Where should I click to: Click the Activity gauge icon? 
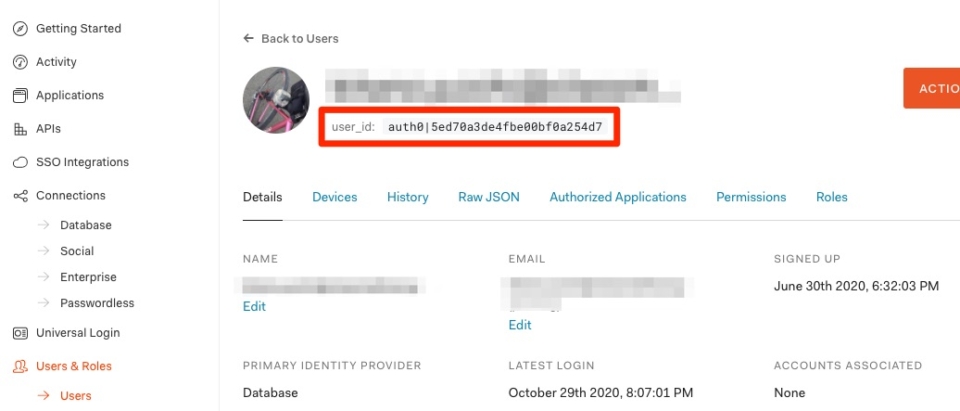coord(19,62)
